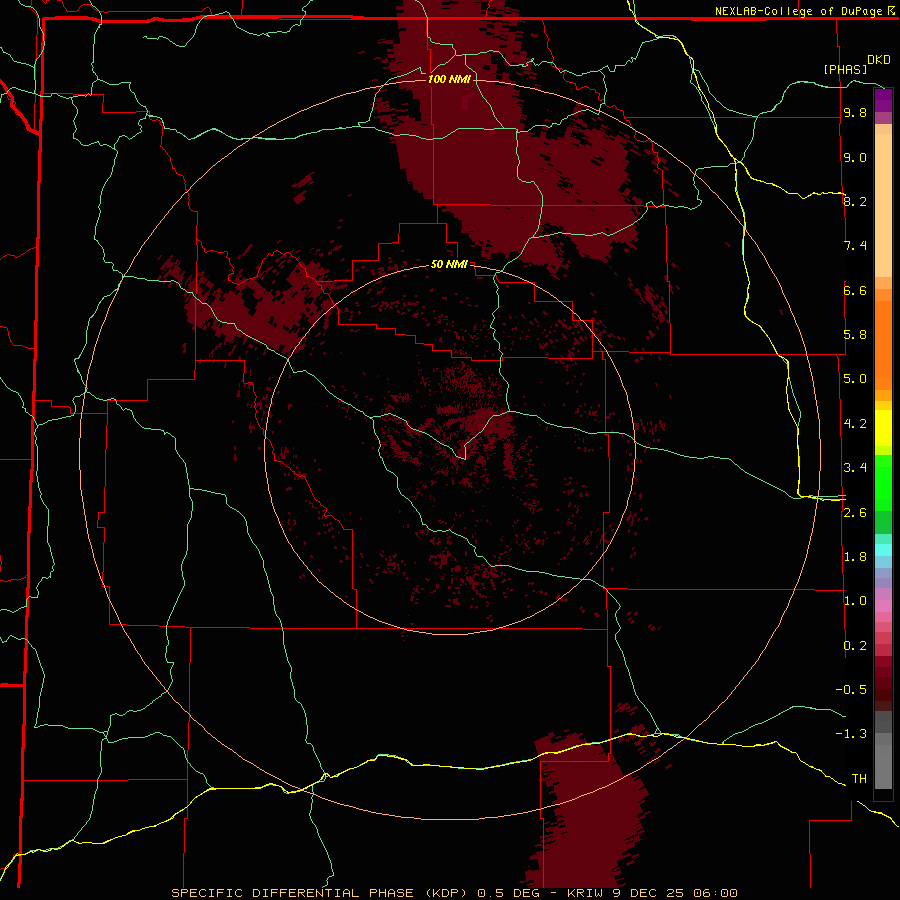Click the 9.8 value on color scale
The height and width of the screenshot is (900, 900).
click(x=855, y=113)
